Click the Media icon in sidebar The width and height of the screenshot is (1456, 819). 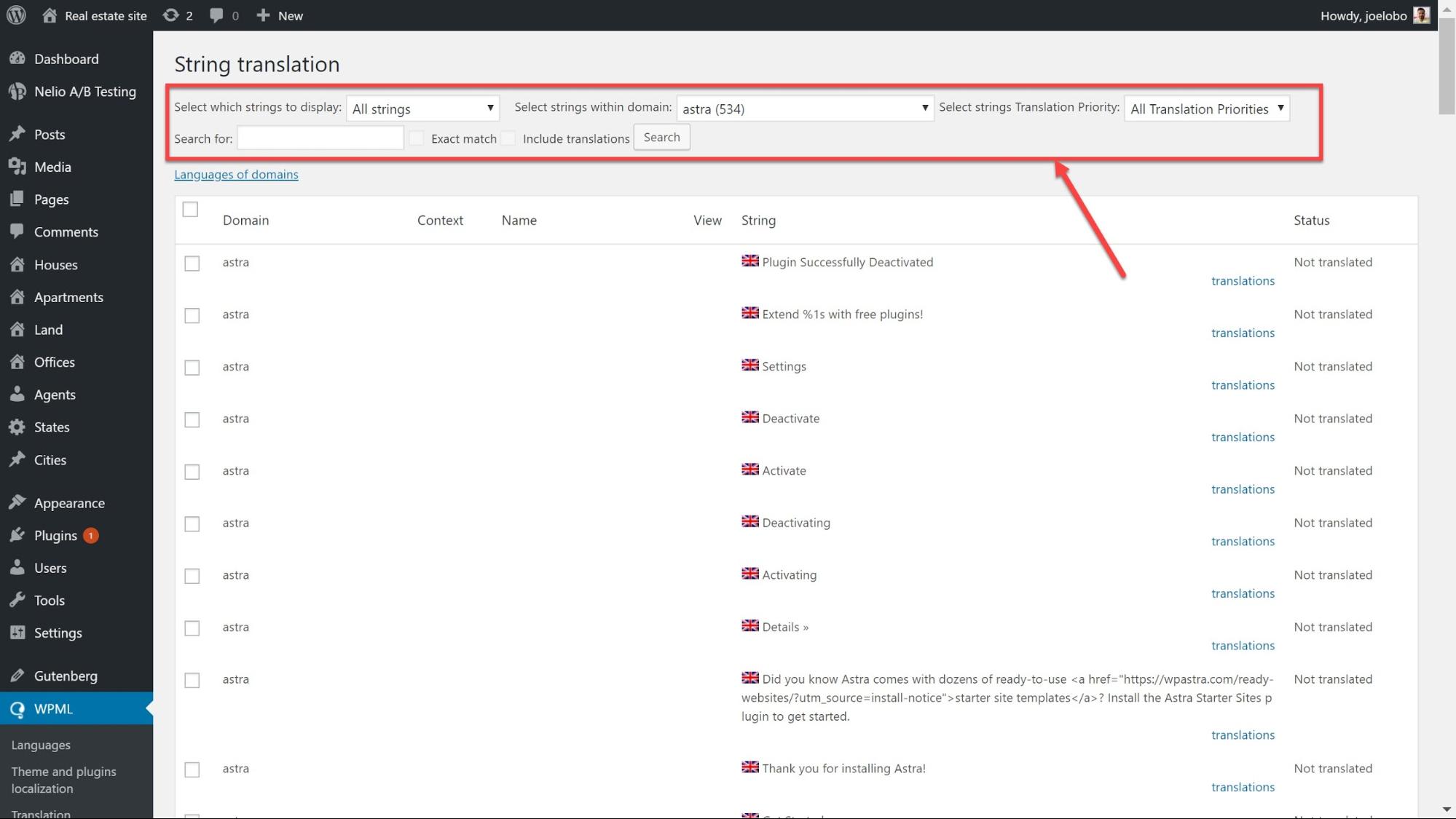[17, 167]
